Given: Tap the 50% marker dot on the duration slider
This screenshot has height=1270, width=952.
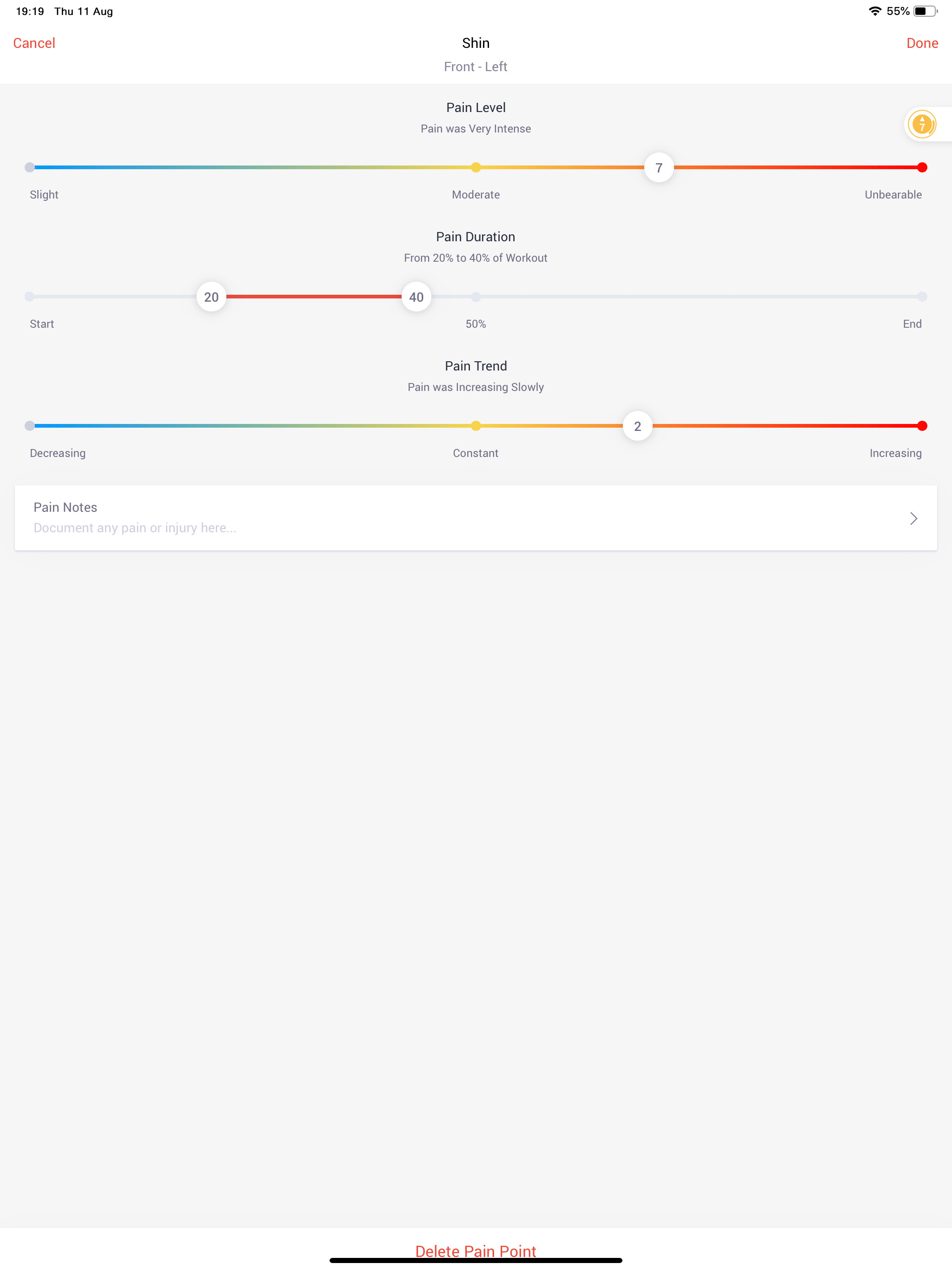Looking at the screenshot, I should 476,296.
